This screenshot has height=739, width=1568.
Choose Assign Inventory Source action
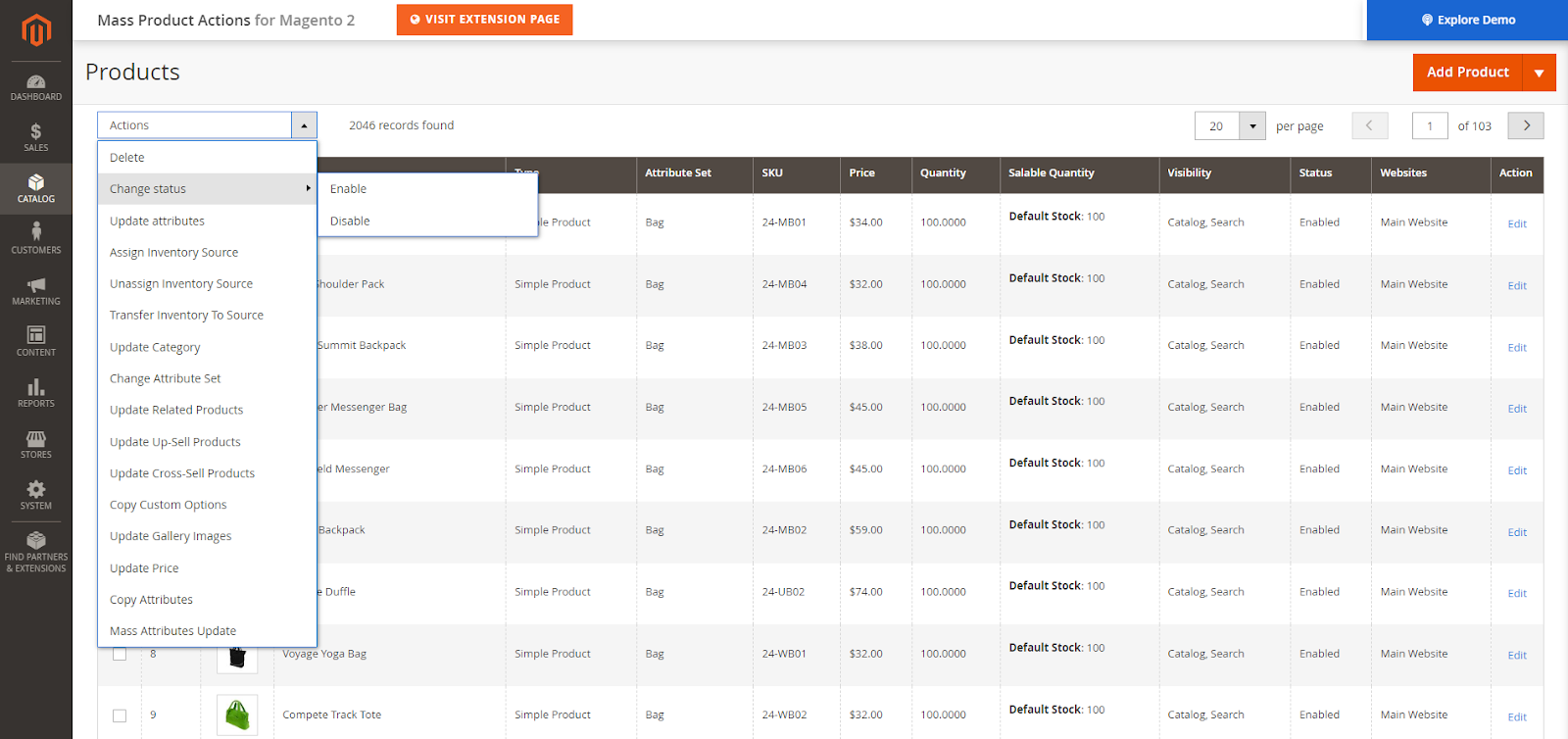(x=207, y=253)
